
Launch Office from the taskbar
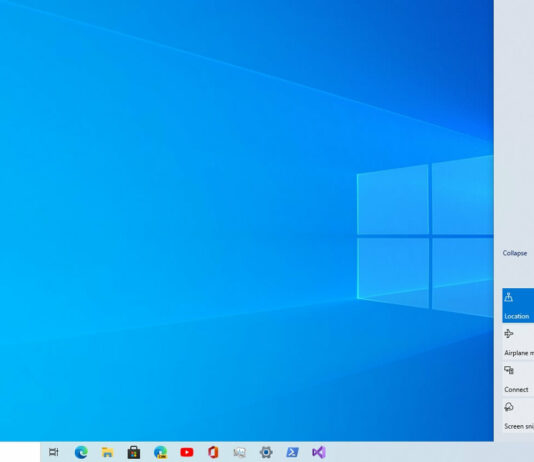click(x=213, y=452)
